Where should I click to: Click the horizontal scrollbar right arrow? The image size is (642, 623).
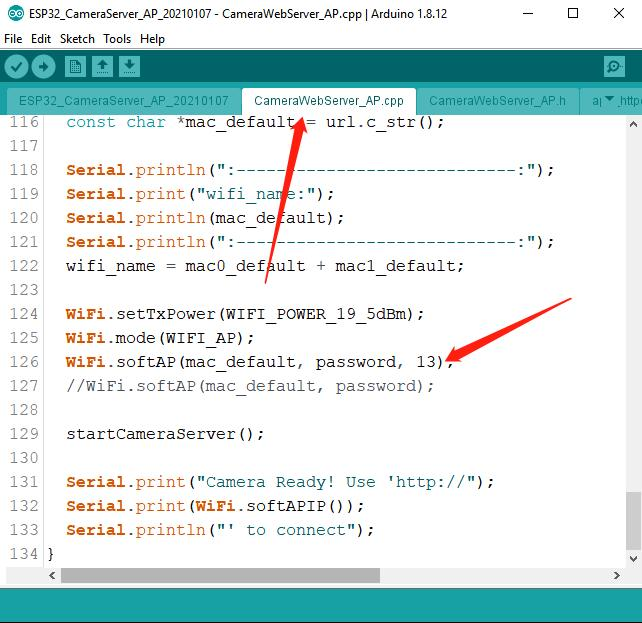tap(617, 576)
